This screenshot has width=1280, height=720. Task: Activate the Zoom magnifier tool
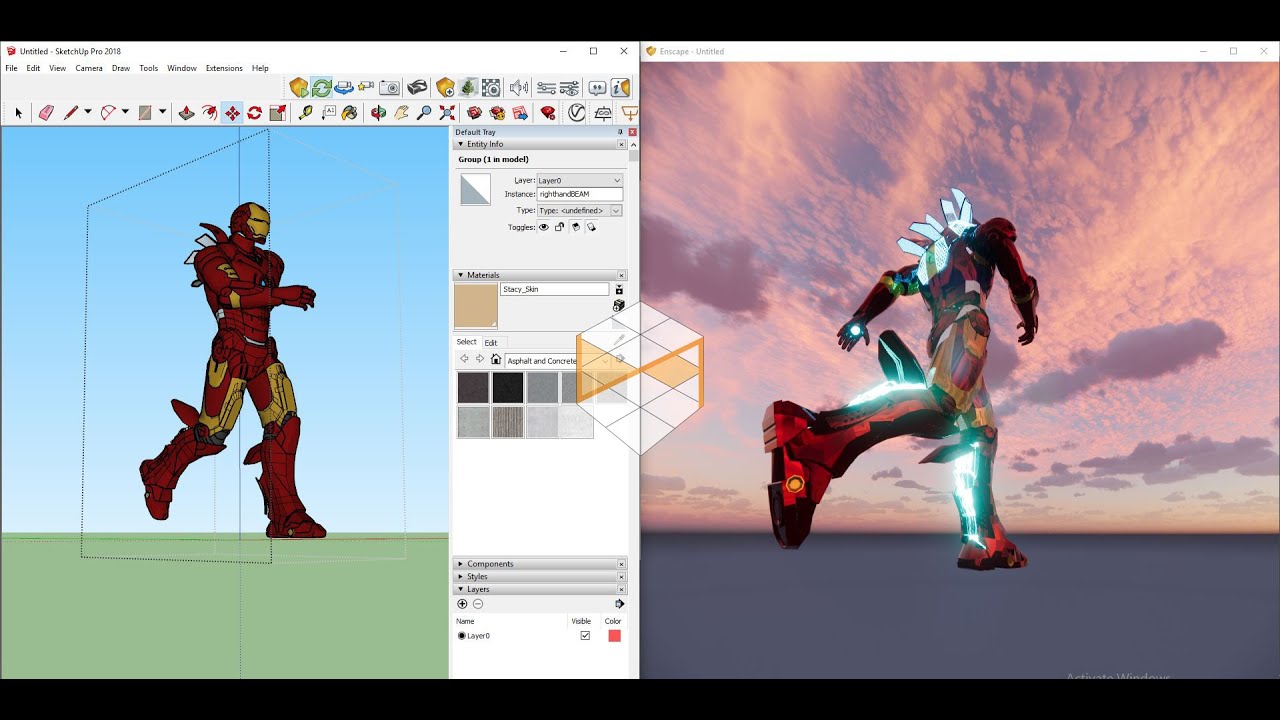(x=424, y=113)
